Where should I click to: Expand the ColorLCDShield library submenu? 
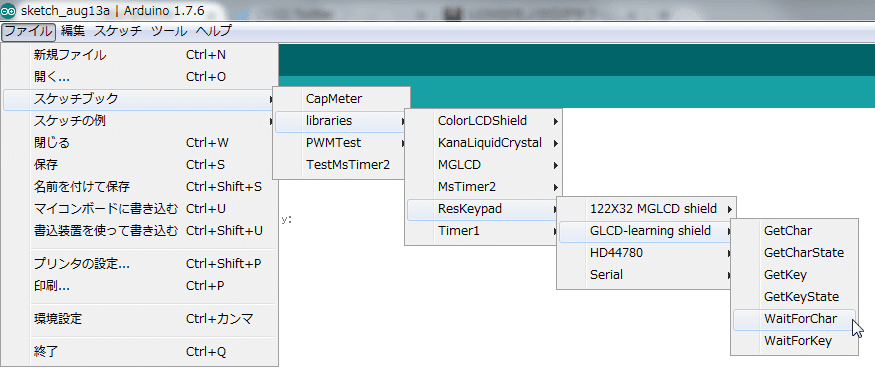point(484,121)
